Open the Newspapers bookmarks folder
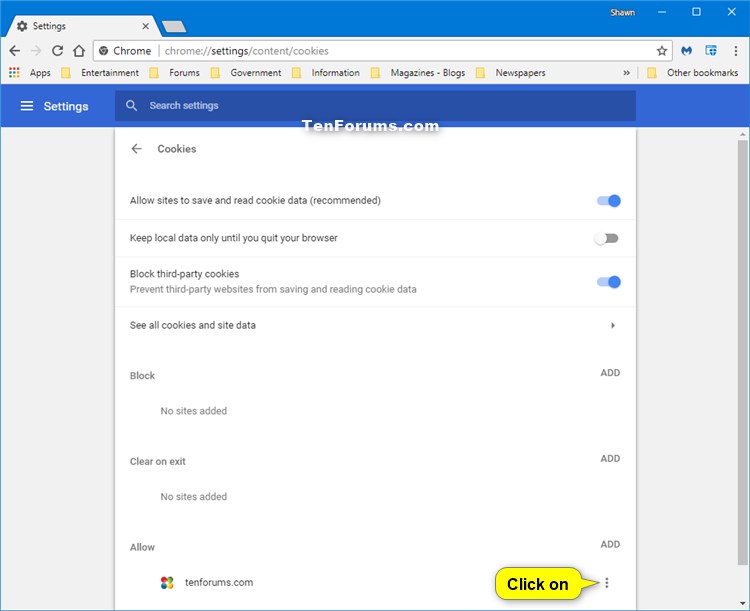Image resolution: width=750 pixels, height=611 pixels. pos(511,73)
